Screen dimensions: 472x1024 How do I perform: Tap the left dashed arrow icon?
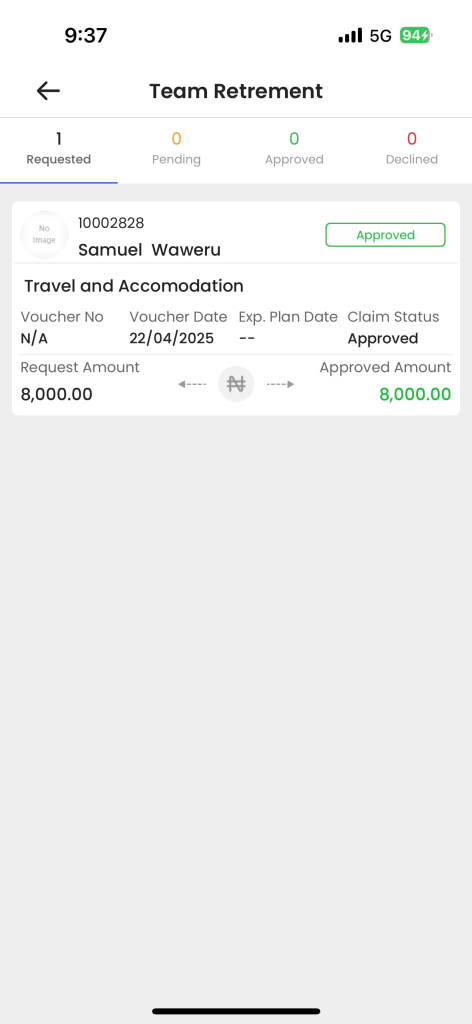193,384
